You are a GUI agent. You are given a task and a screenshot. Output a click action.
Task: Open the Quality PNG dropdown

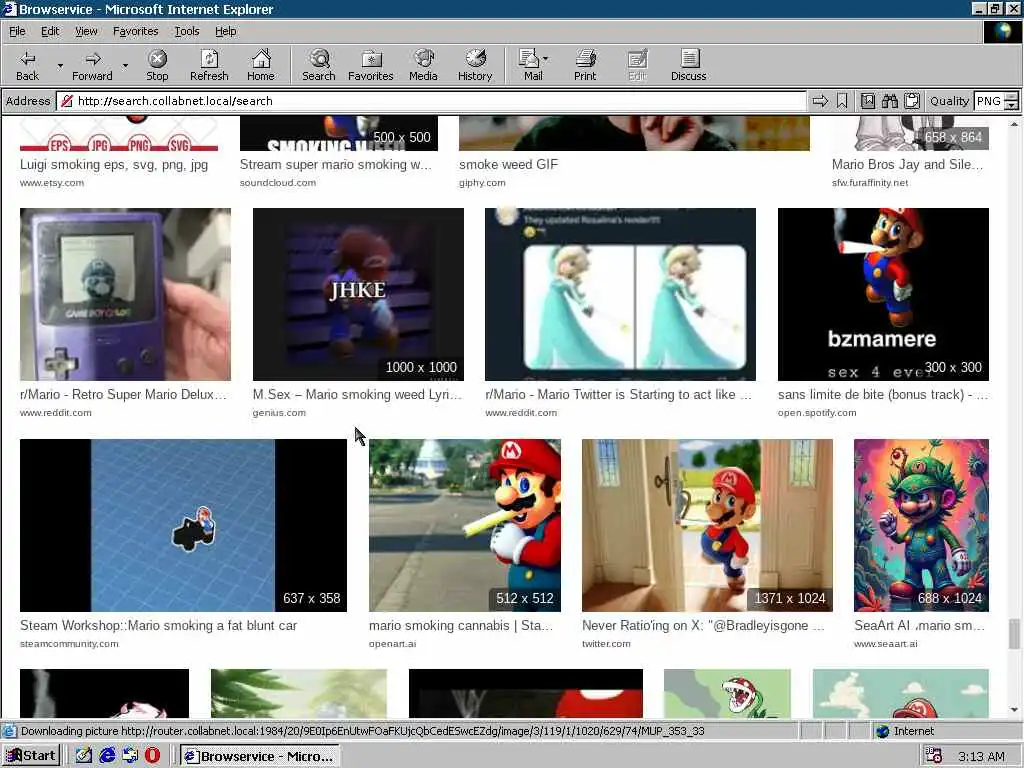[1011, 101]
